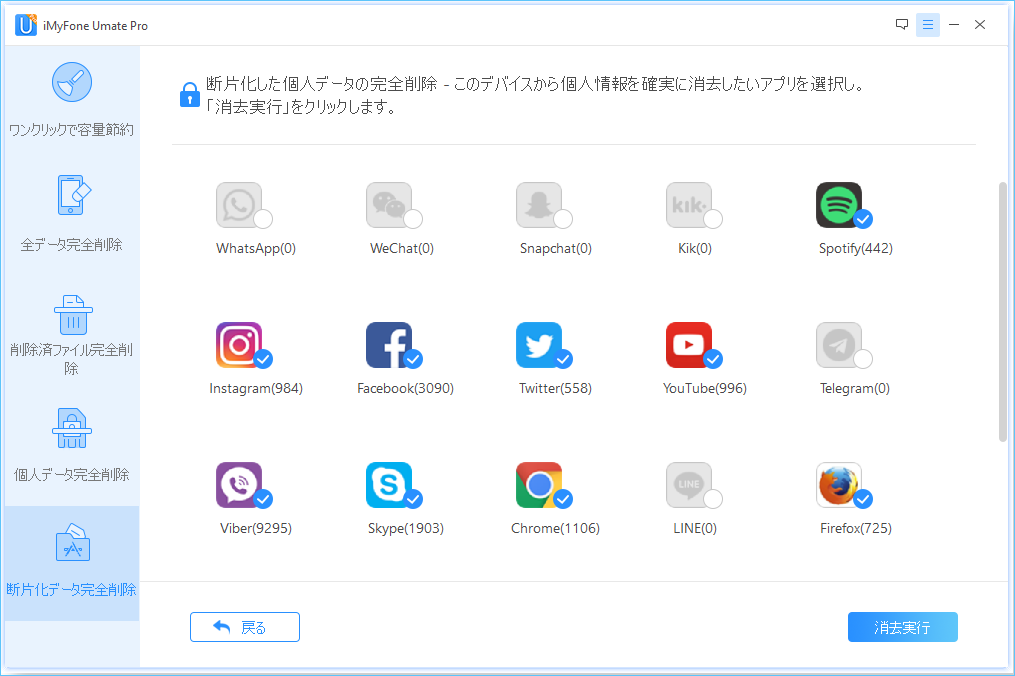The width and height of the screenshot is (1015, 676).
Task: Open the feedback chat icon top right
Action: [x=901, y=24]
